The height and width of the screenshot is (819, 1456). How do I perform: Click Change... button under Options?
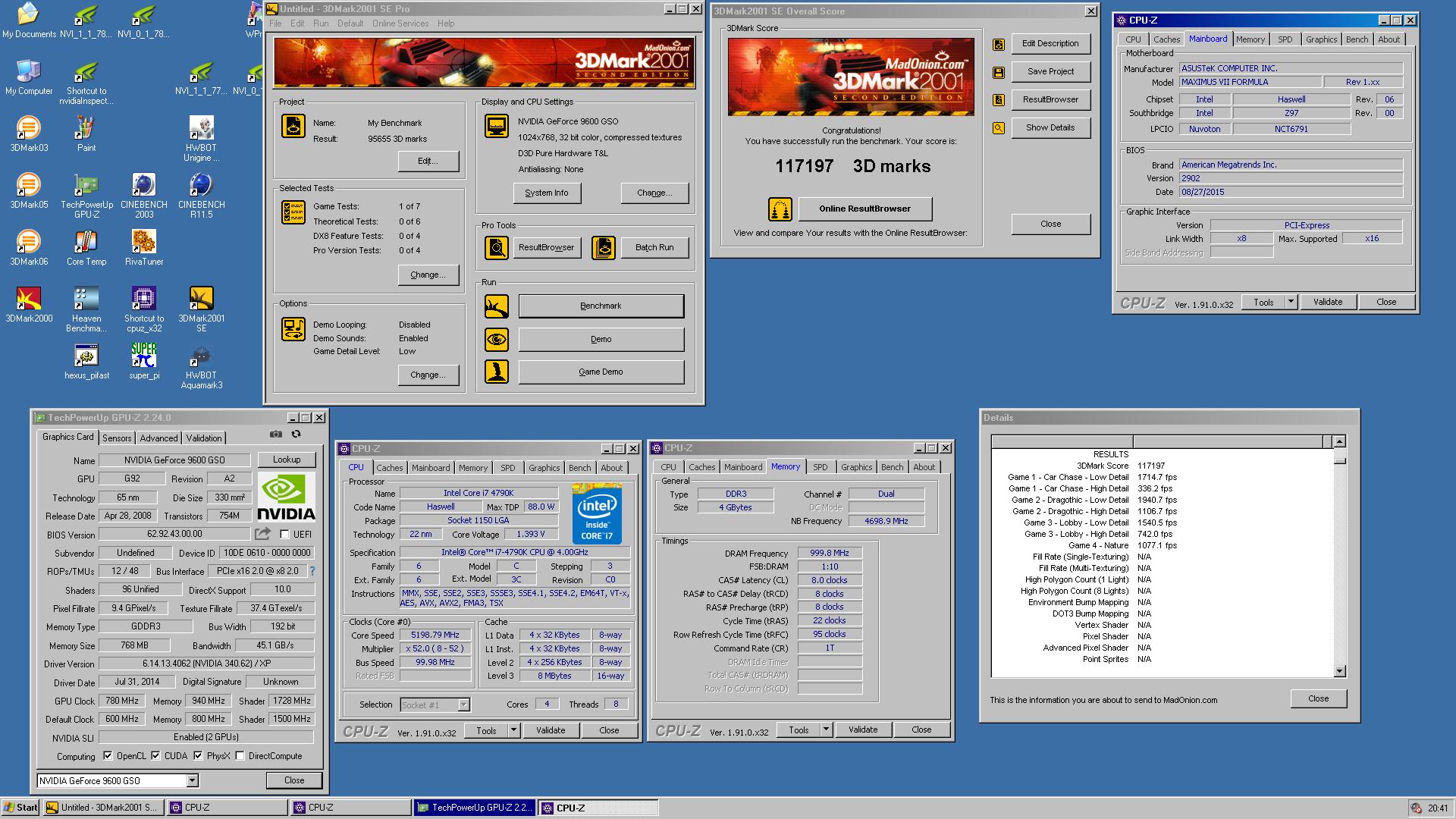click(x=428, y=375)
